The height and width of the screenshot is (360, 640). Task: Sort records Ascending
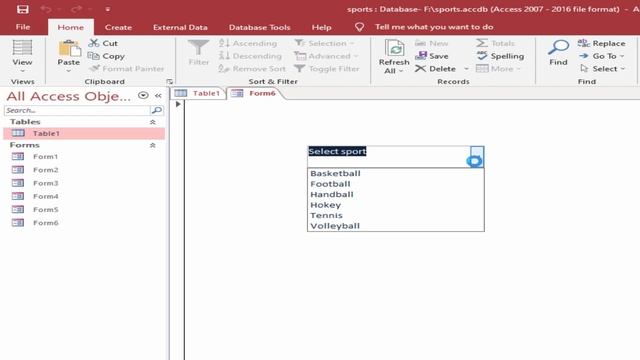click(x=248, y=43)
